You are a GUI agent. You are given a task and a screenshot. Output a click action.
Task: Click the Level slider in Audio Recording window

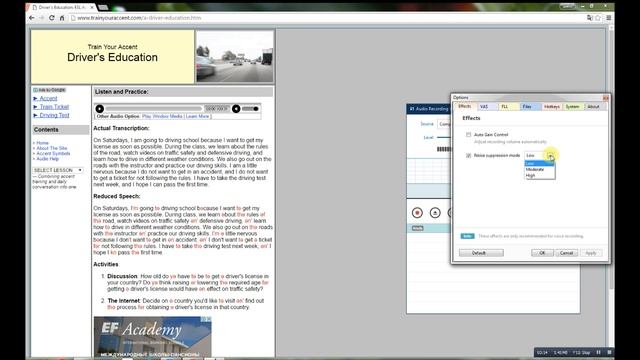(444, 138)
